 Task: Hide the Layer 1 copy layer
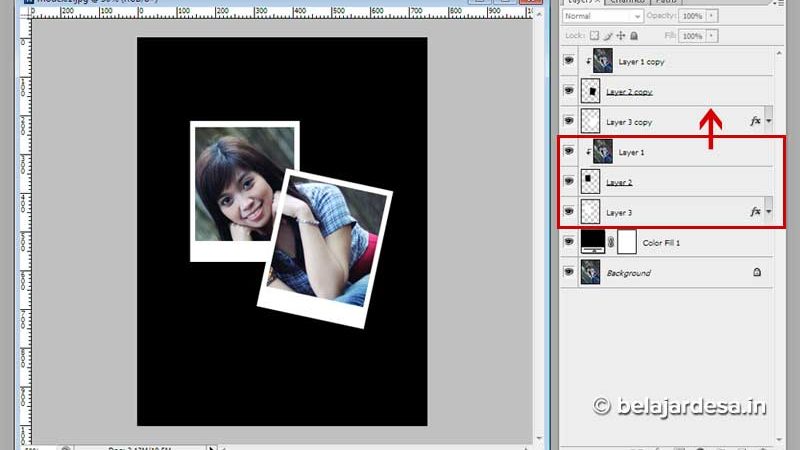(569, 61)
